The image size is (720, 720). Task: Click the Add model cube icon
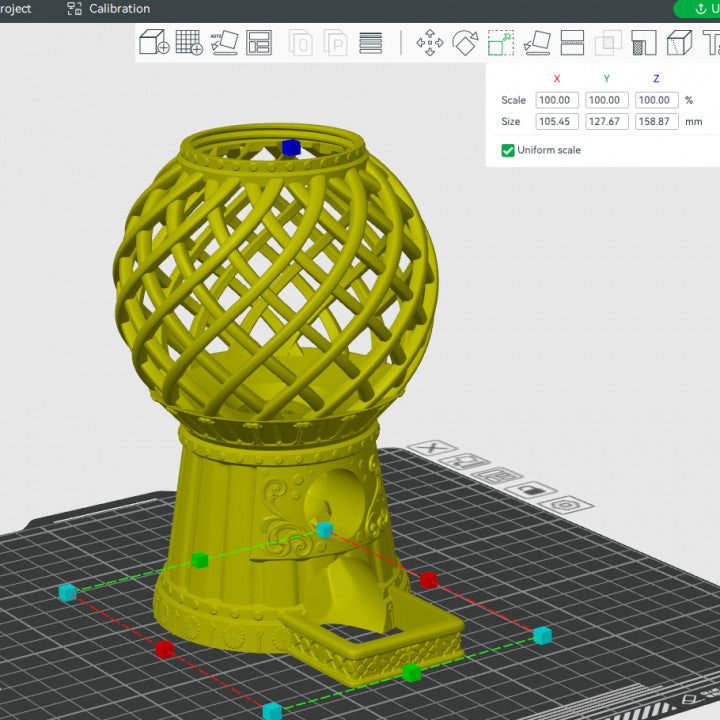[154, 43]
